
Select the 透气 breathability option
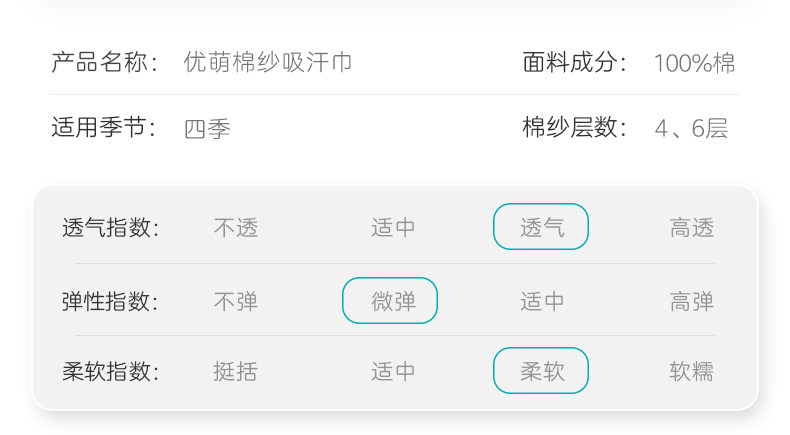click(541, 227)
